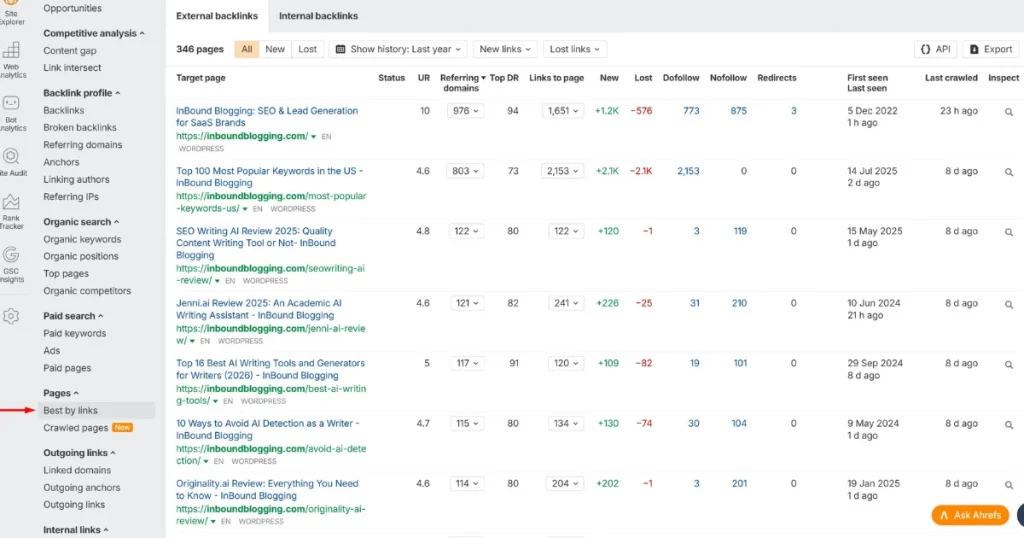Open GSC Insights in the left rail

point(11,264)
